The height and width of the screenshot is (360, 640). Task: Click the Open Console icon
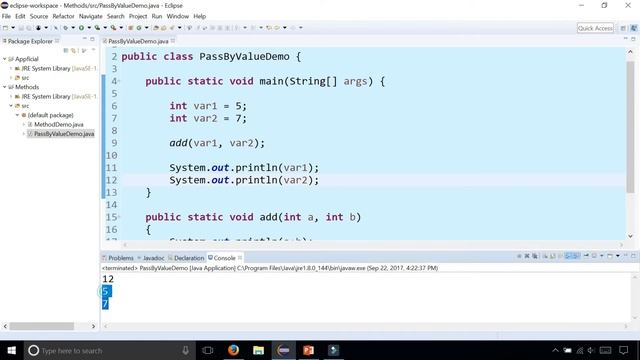609,256
